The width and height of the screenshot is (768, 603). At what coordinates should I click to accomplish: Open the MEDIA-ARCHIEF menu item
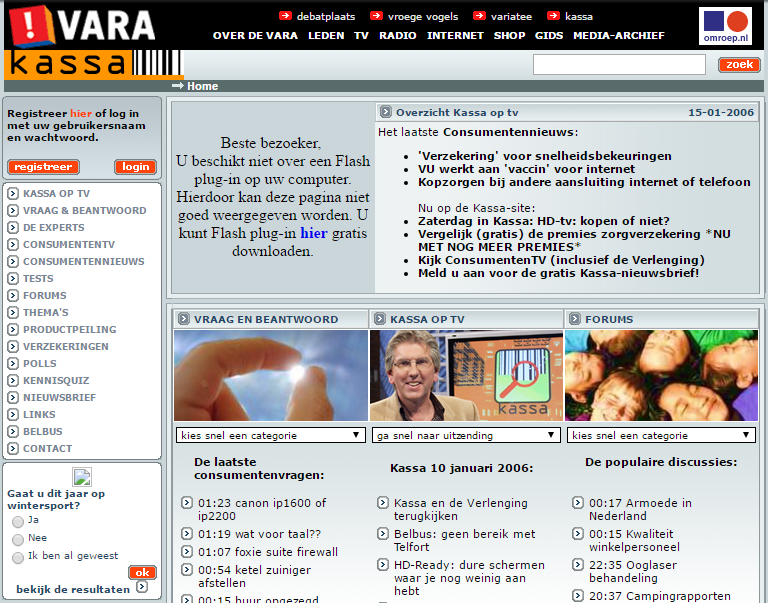pyautogui.click(x=619, y=35)
